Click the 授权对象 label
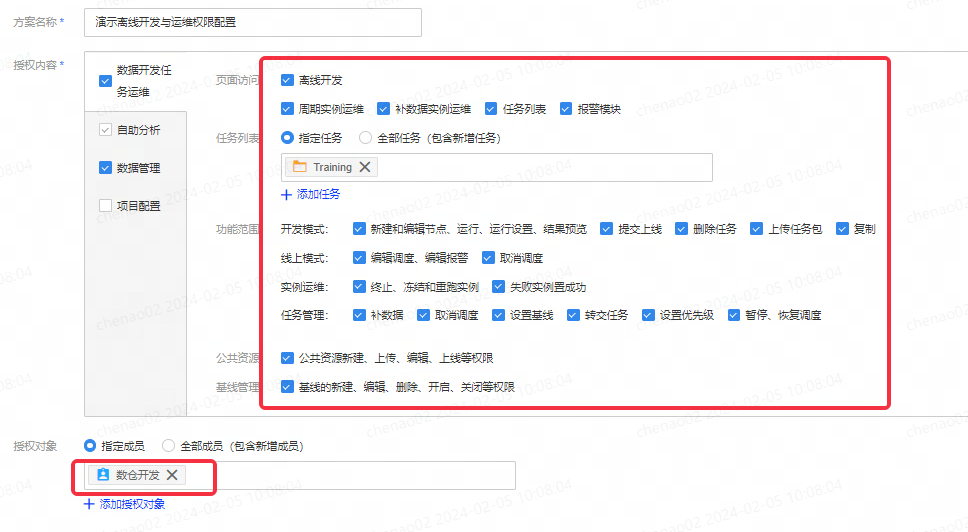This screenshot has width=968, height=532. (35, 446)
